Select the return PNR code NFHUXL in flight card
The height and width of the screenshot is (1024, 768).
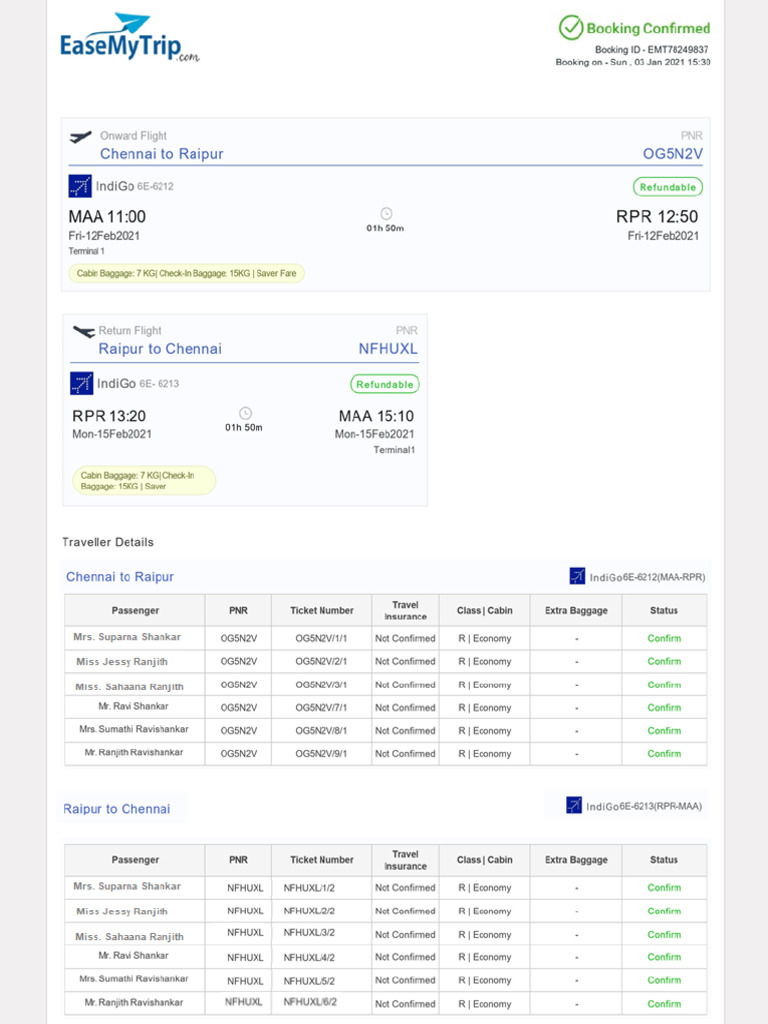pos(388,349)
